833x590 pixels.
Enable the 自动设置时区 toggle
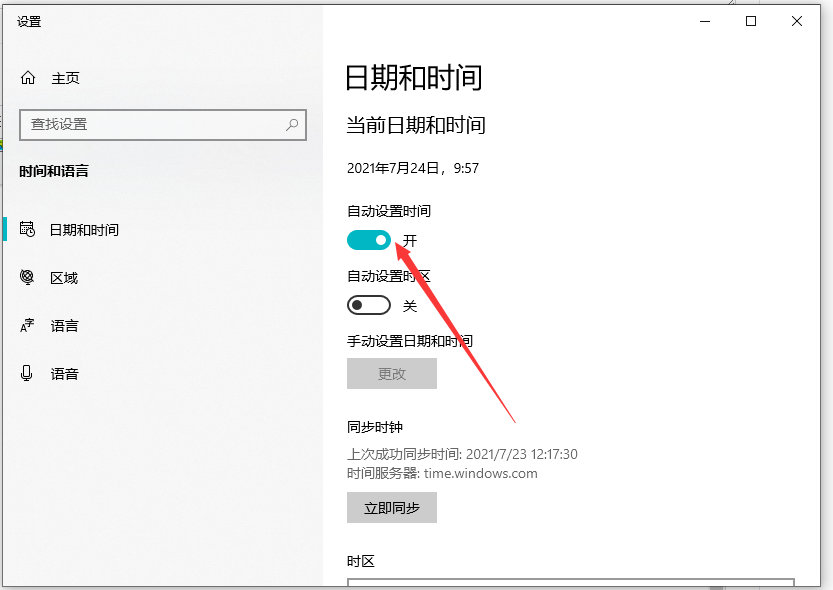click(369, 305)
